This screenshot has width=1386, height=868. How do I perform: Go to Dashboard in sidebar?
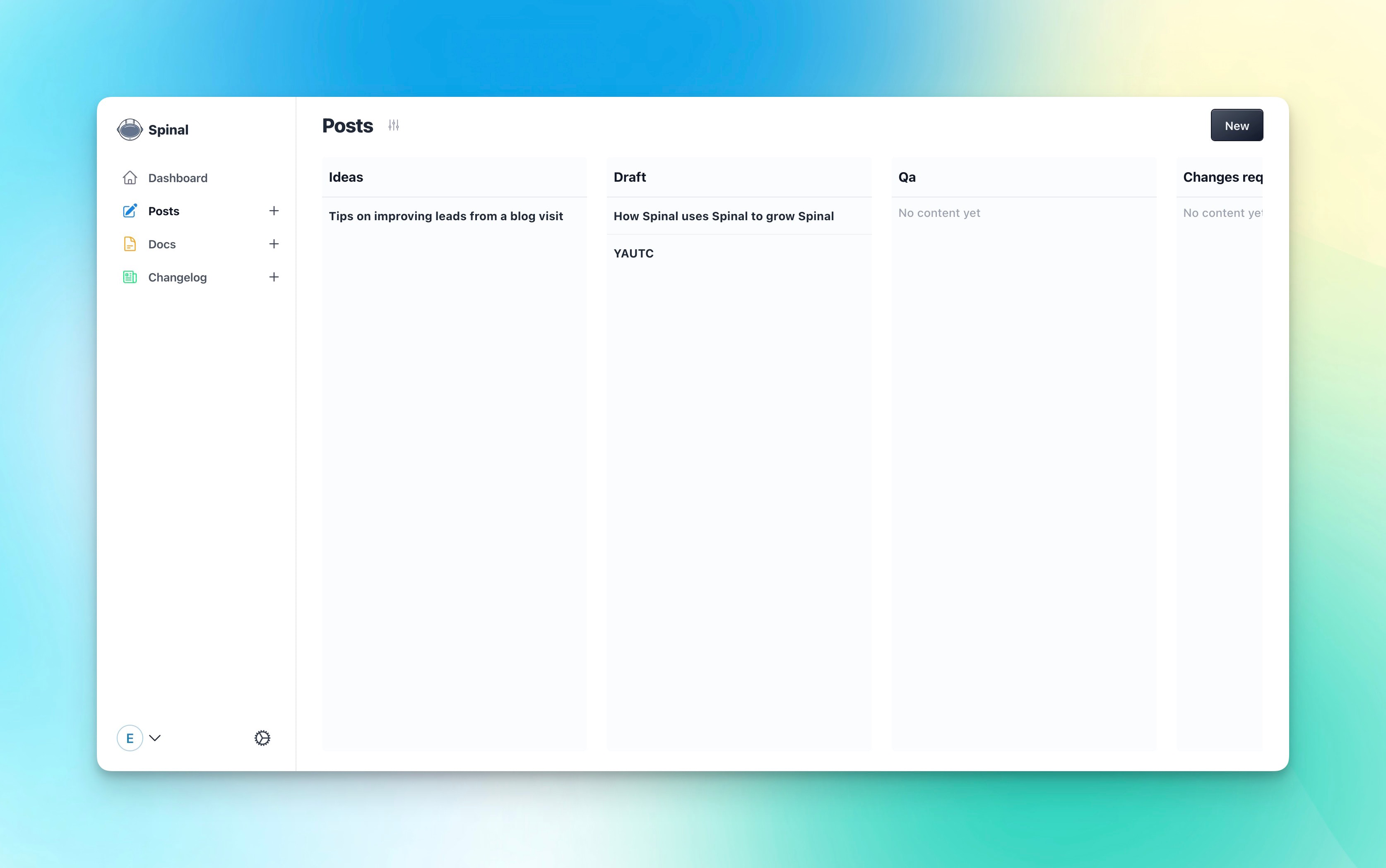[x=178, y=178]
